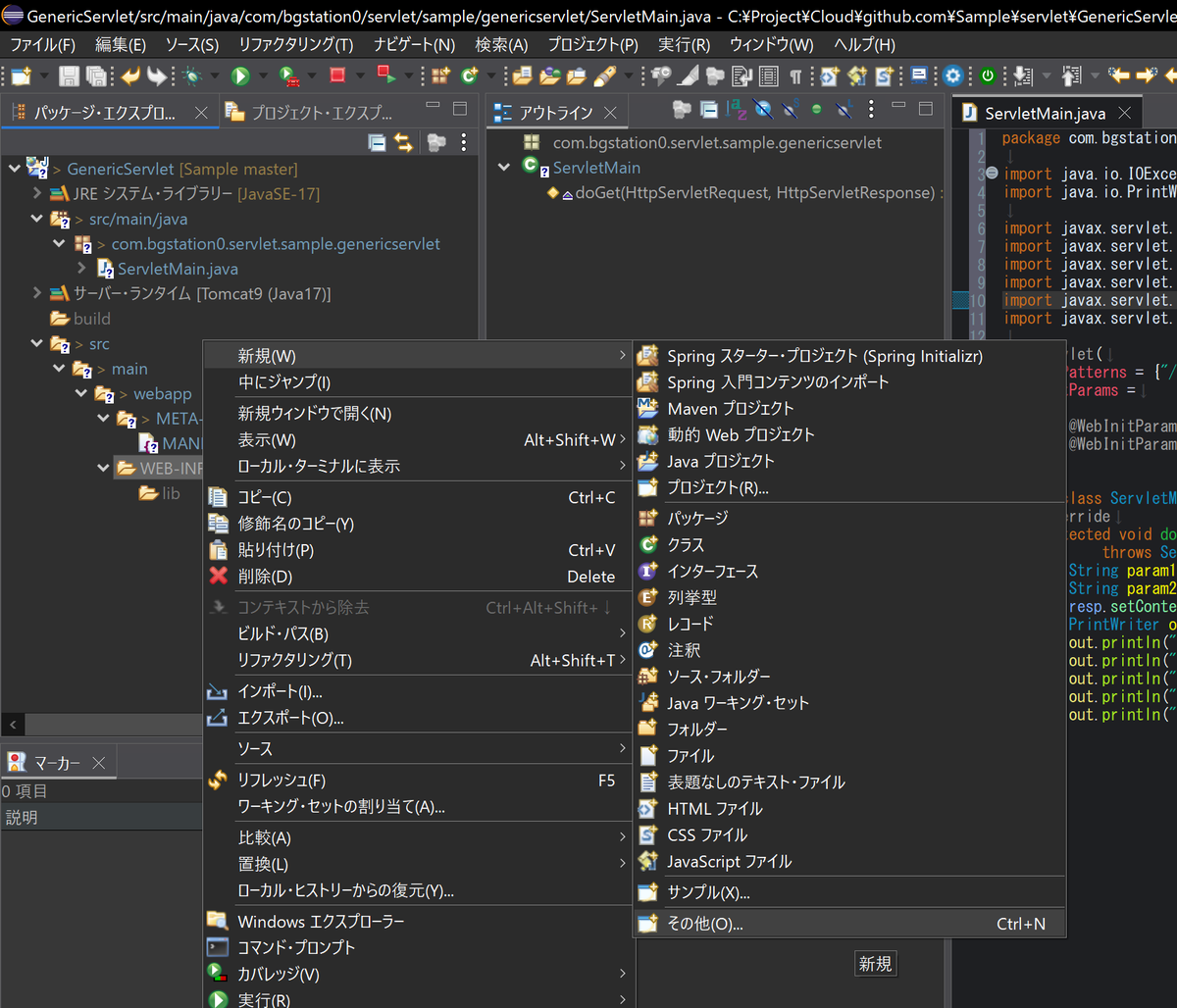Click the Save icon in the toolbar
This screenshot has width=1177, height=1008.
pos(70,76)
